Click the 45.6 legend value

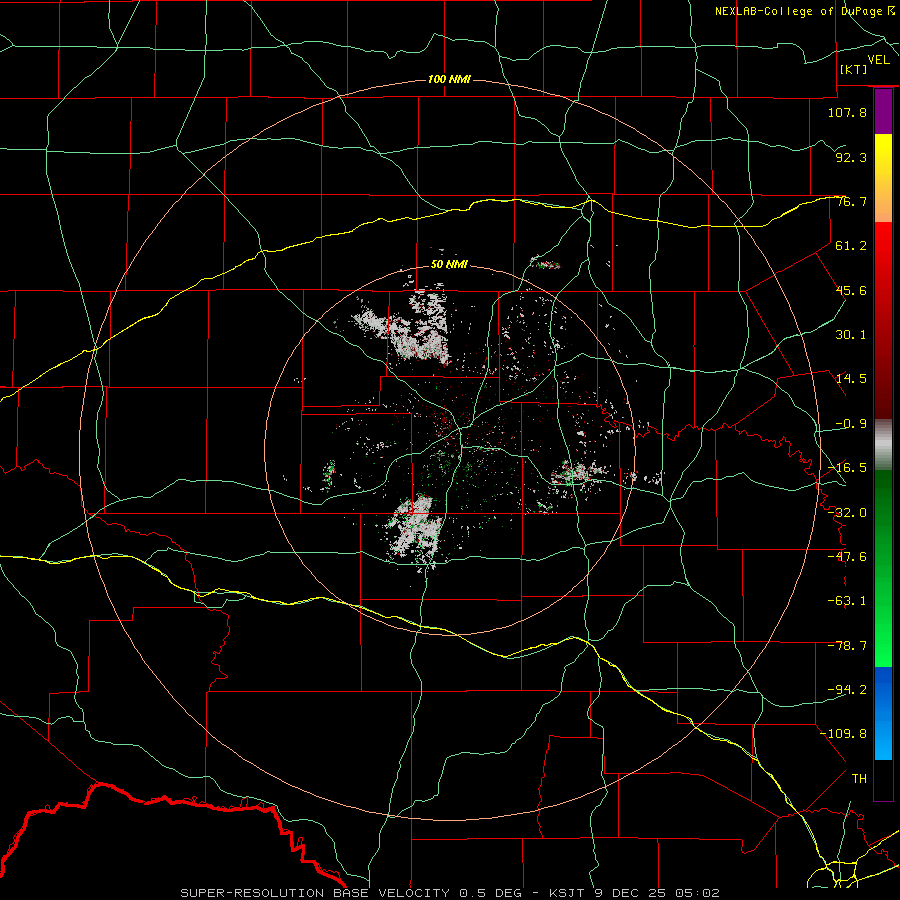(x=851, y=290)
